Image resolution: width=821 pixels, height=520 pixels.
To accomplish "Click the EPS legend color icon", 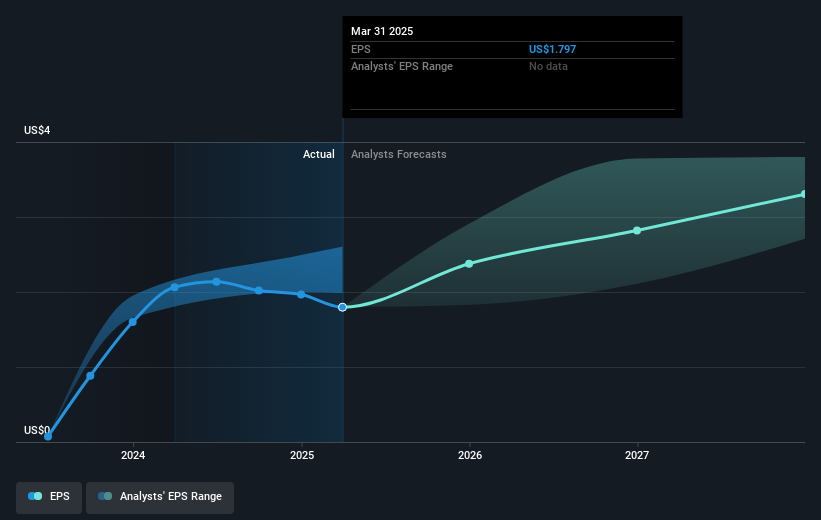I will pyautogui.click(x=35, y=496).
